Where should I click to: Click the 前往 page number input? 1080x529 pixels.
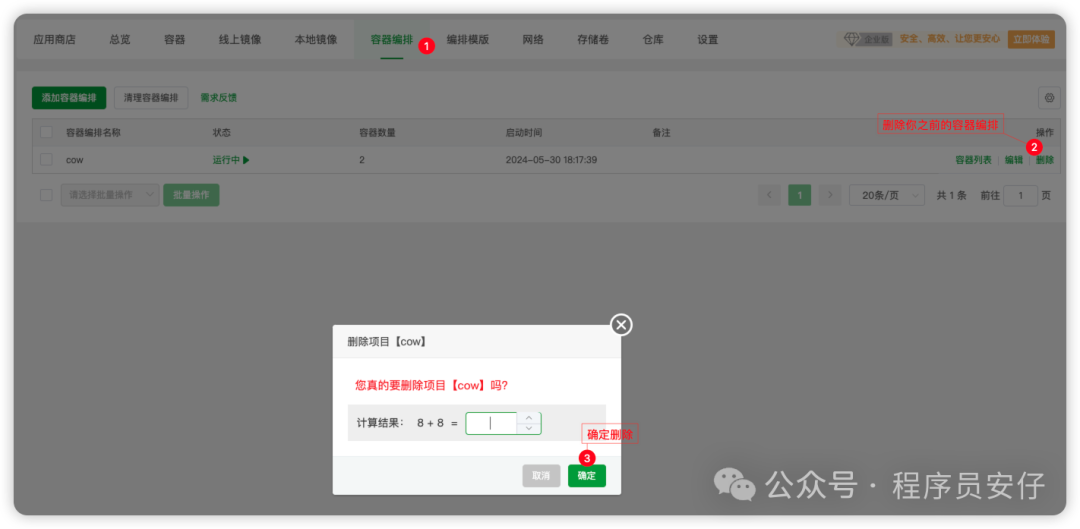point(1020,195)
